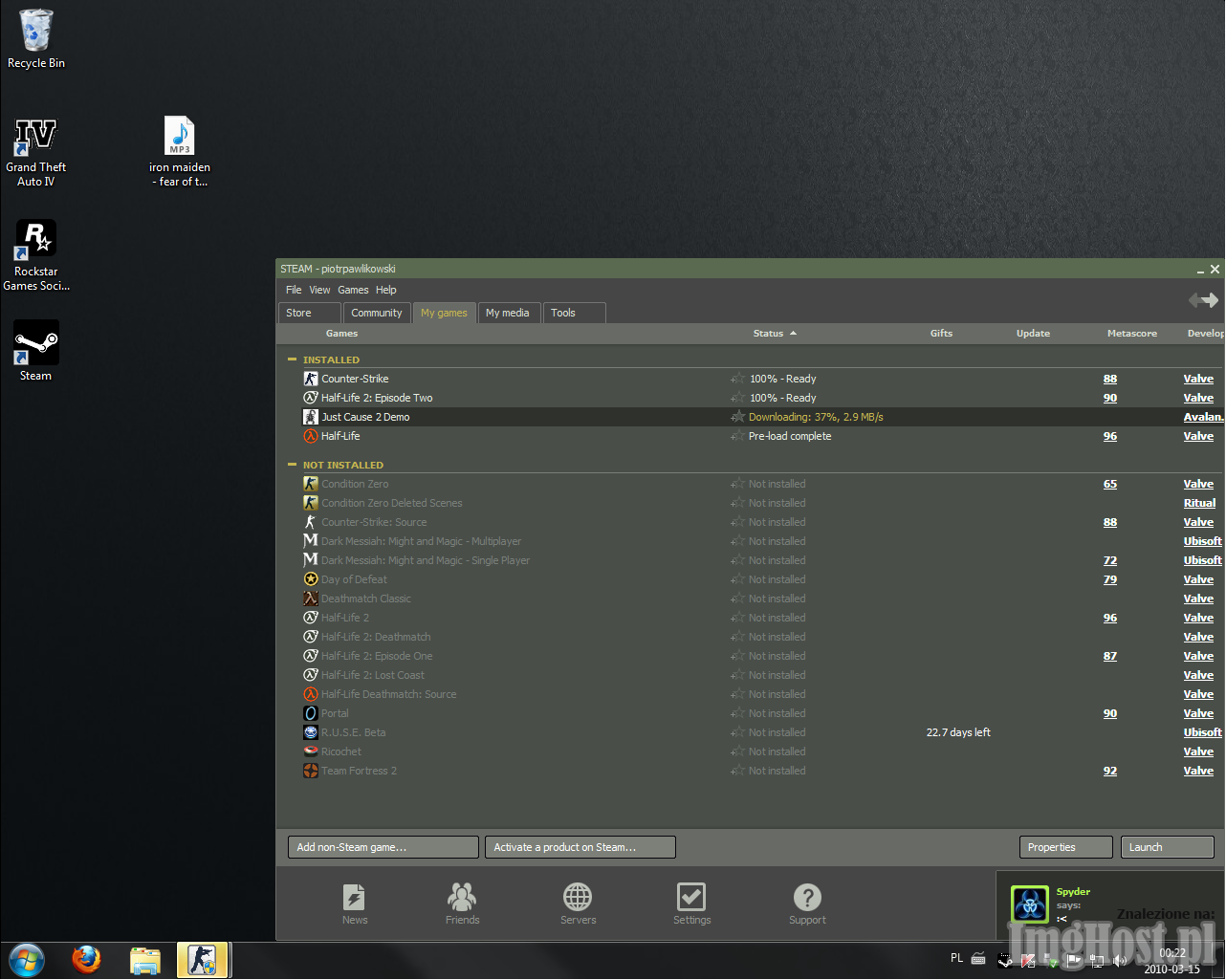The width and height of the screenshot is (1226, 980).
Task: Toggle the favorite star for Ricochet
Action: click(737, 751)
